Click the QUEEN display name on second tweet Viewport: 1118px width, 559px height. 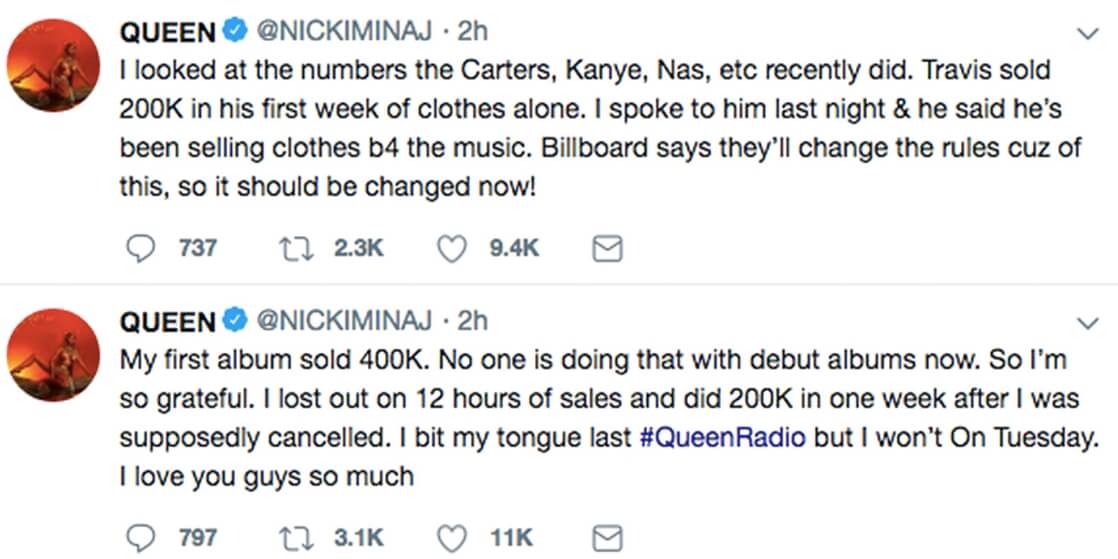[x=167, y=321]
